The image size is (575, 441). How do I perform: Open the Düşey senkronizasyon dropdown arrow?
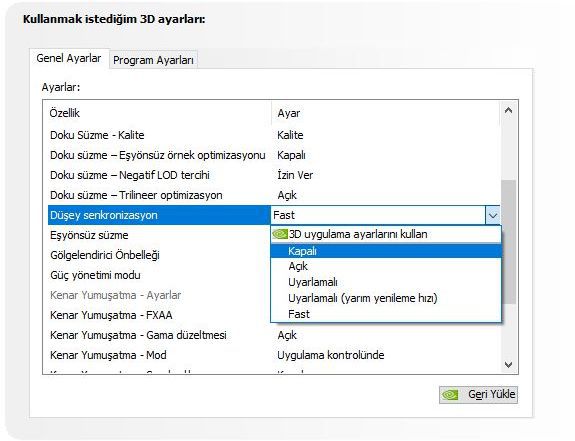pyautogui.click(x=492, y=216)
